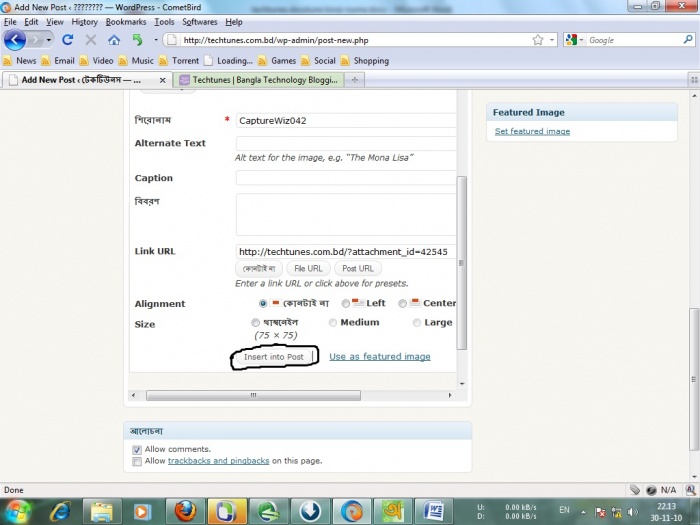The image size is (700, 525).
Task: Show hidden system tray icons arrow
Action: point(583,512)
